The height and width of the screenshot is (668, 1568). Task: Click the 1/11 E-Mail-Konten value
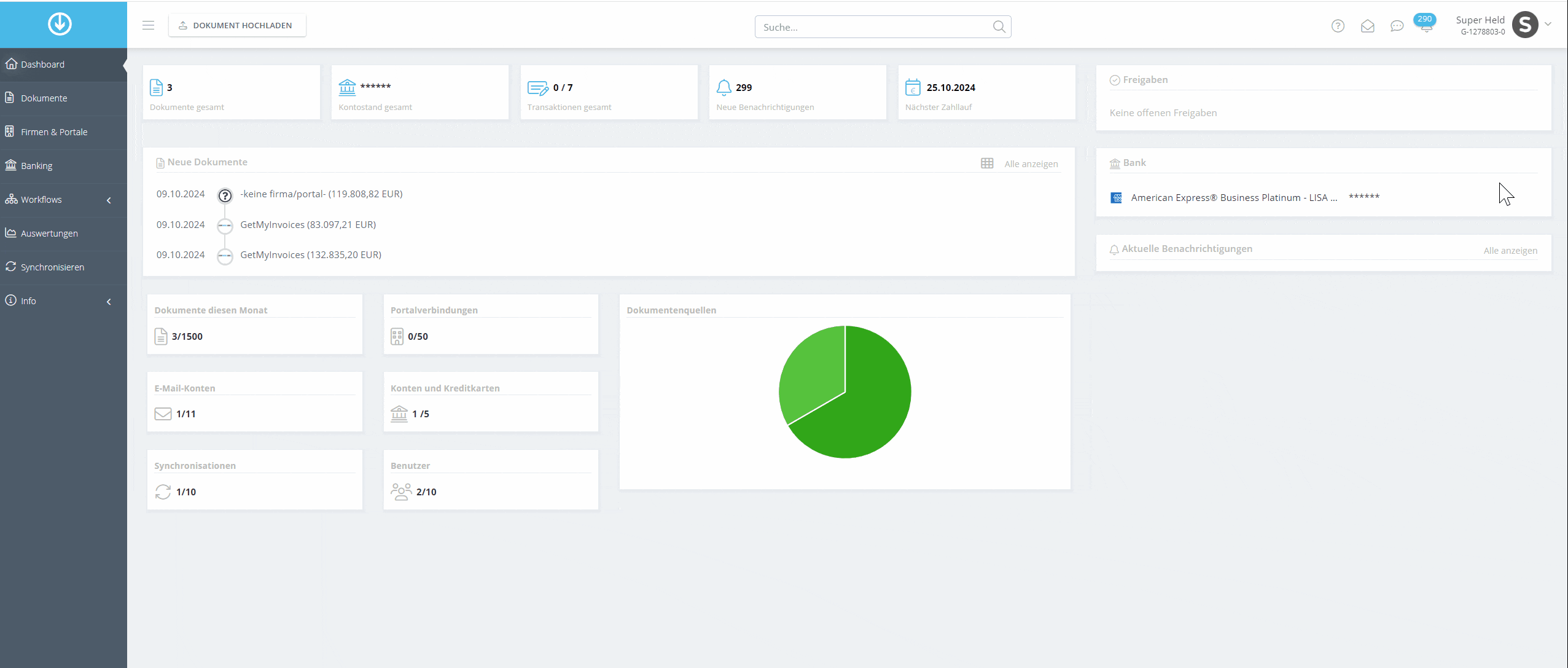point(185,414)
